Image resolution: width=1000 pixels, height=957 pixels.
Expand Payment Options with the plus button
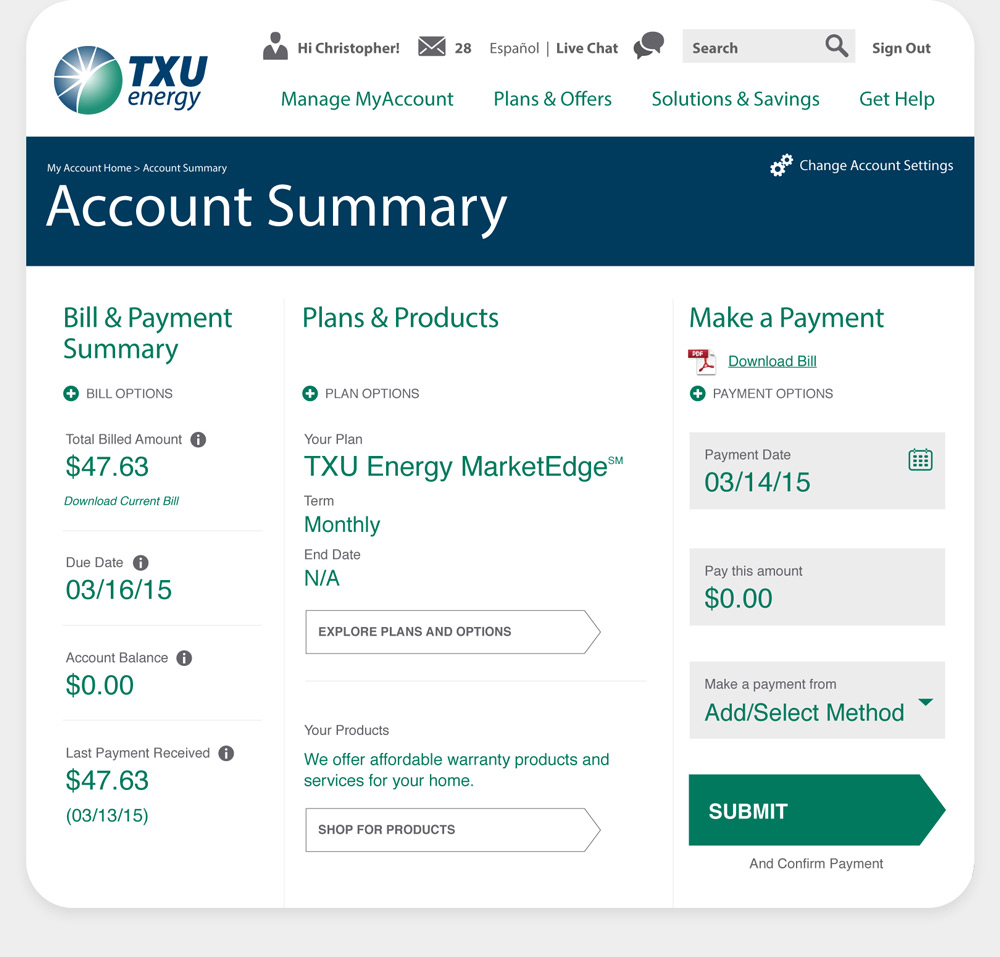(x=697, y=394)
